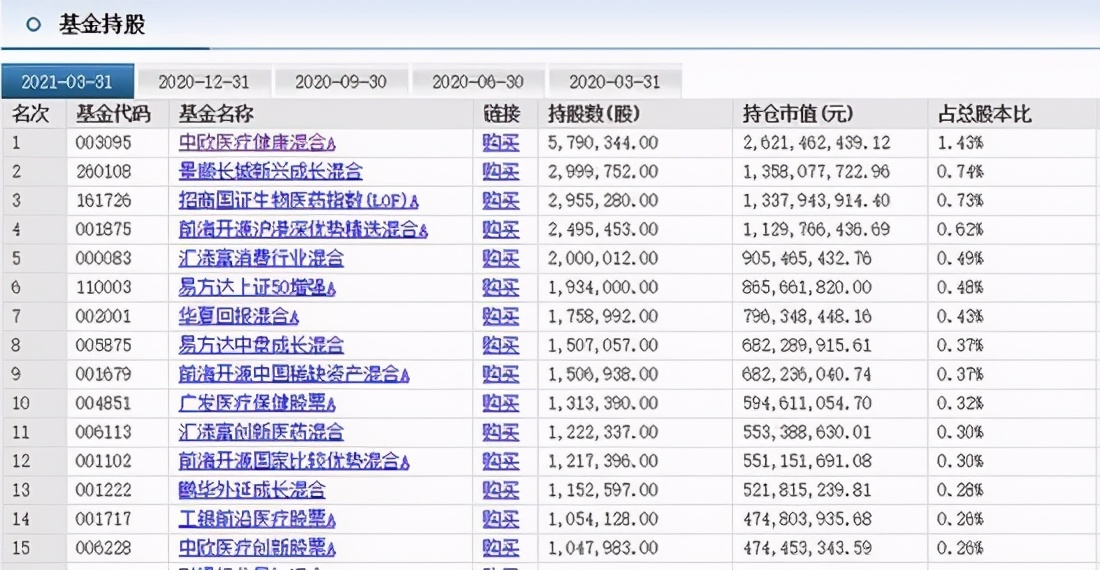Open fund link 易方达中盘成长混合
1100x570 pixels.
(x=261, y=345)
